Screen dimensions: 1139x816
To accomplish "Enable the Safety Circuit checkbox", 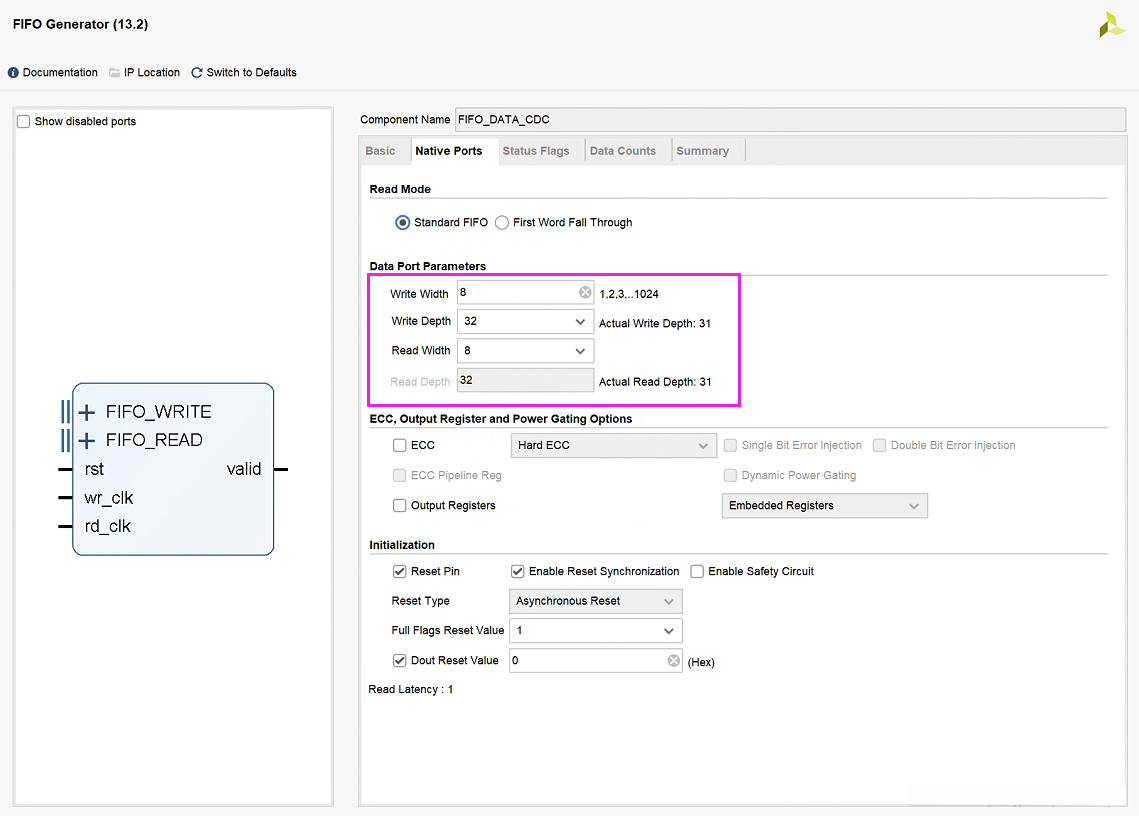I will 697,572.
